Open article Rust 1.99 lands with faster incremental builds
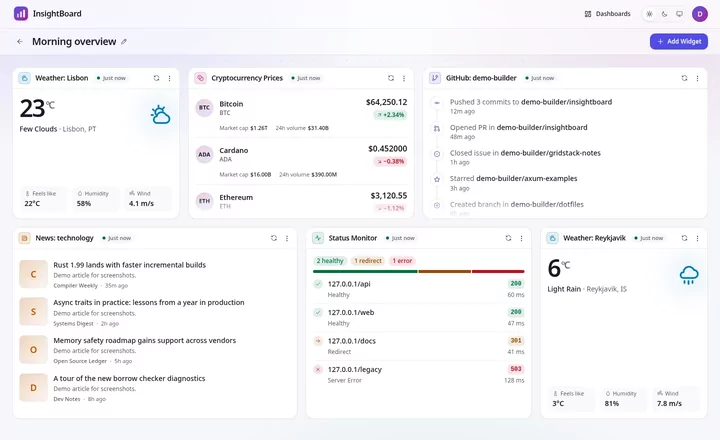The image size is (720, 440). click(129, 265)
